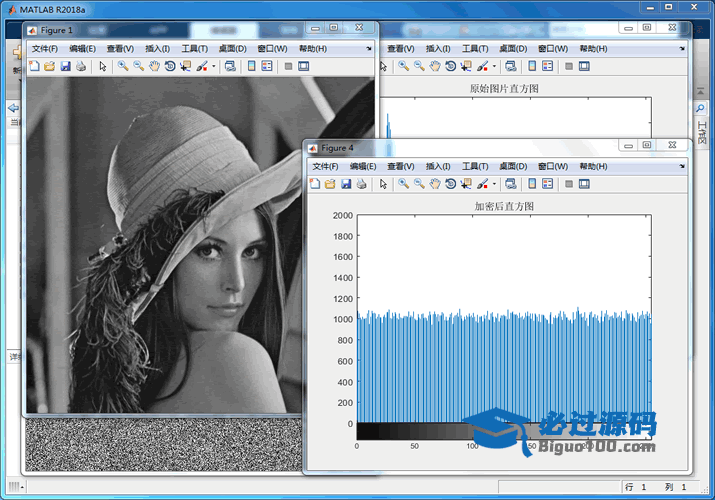Choose Data Cursor tool in Figure 1

186,66
